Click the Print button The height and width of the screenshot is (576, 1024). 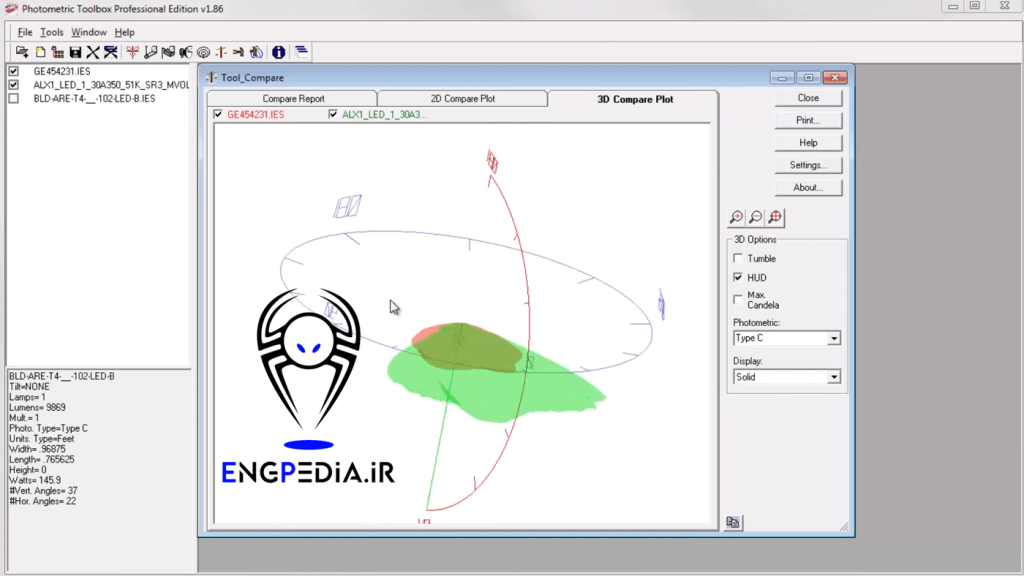point(808,120)
